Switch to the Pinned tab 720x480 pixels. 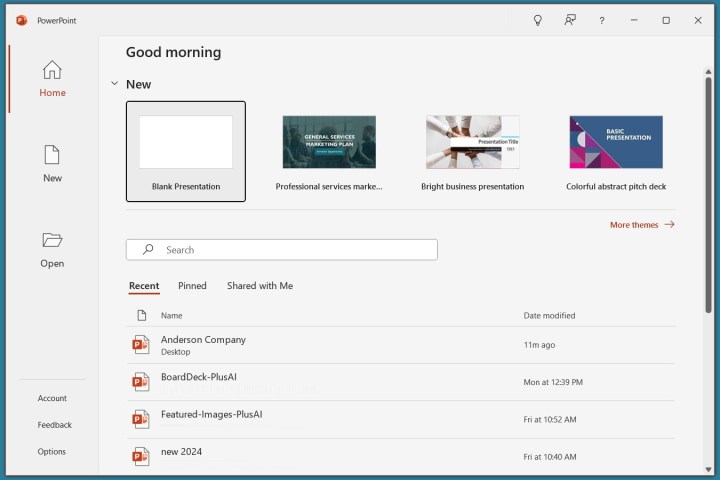[192, 286]
